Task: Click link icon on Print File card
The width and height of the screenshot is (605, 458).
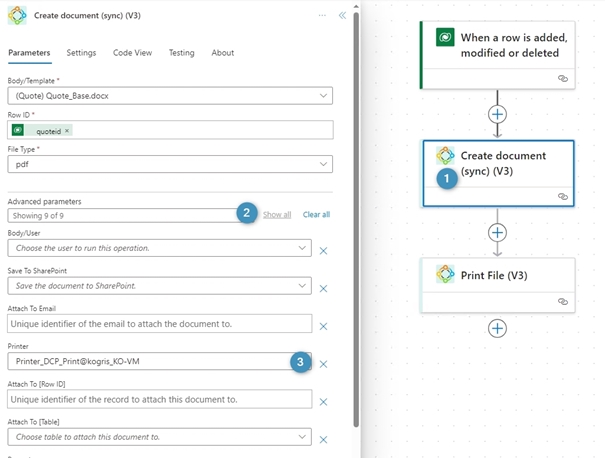Action: [x=563, y=302]
